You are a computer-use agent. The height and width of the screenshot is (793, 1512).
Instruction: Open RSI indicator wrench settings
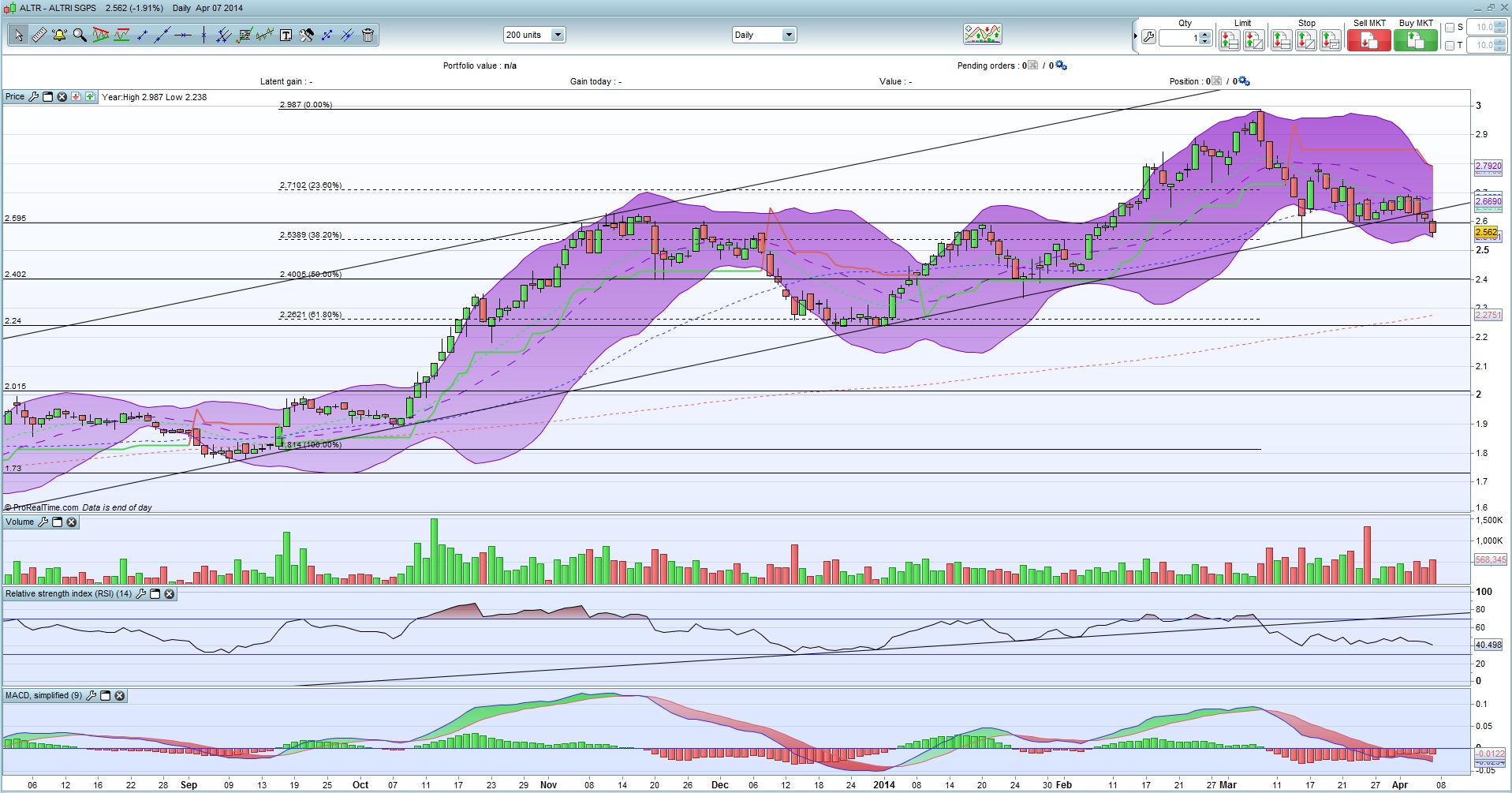coord(141,594)
